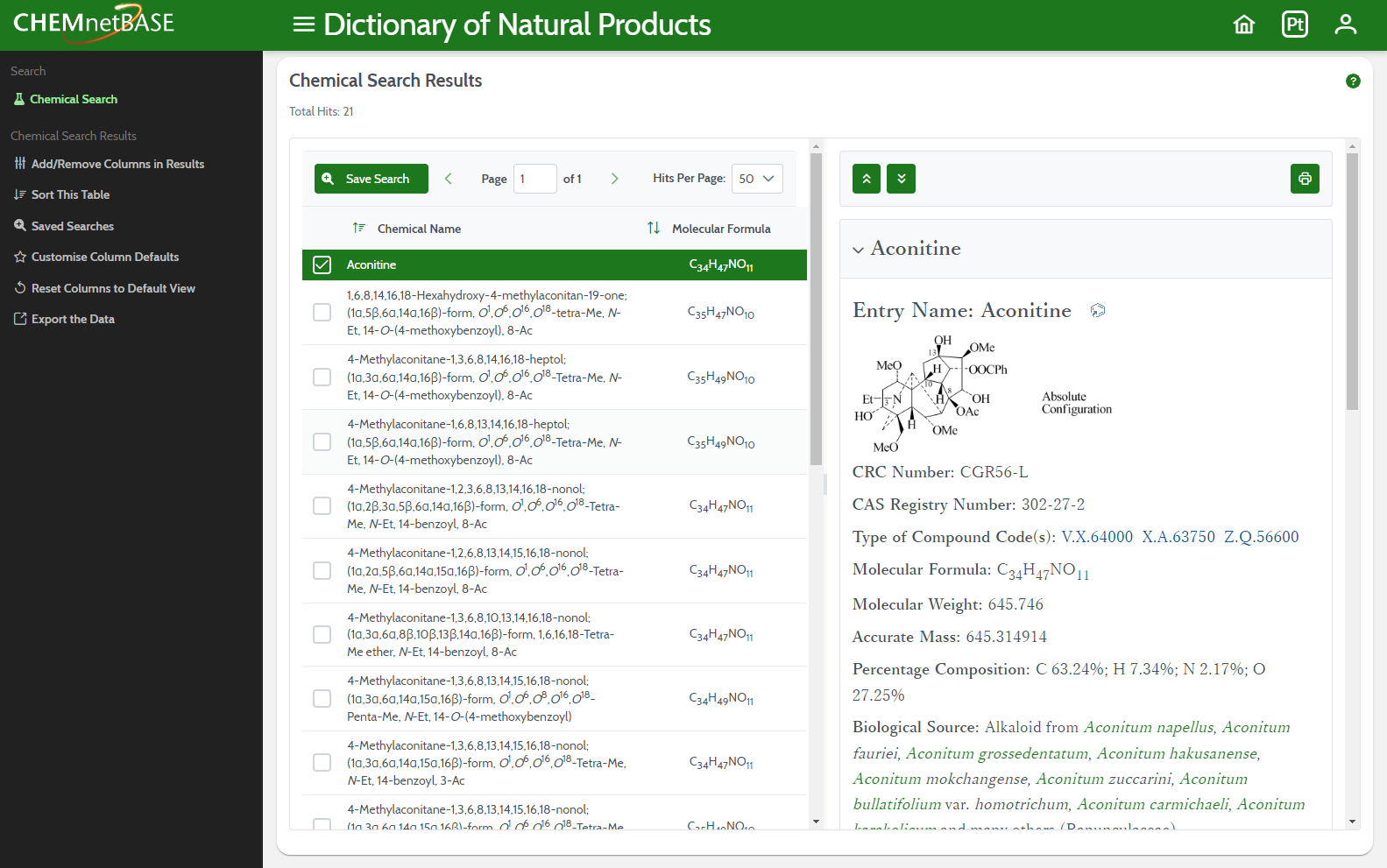Go to previous results page arrow
1387x868 pixels.
(449, 179)
